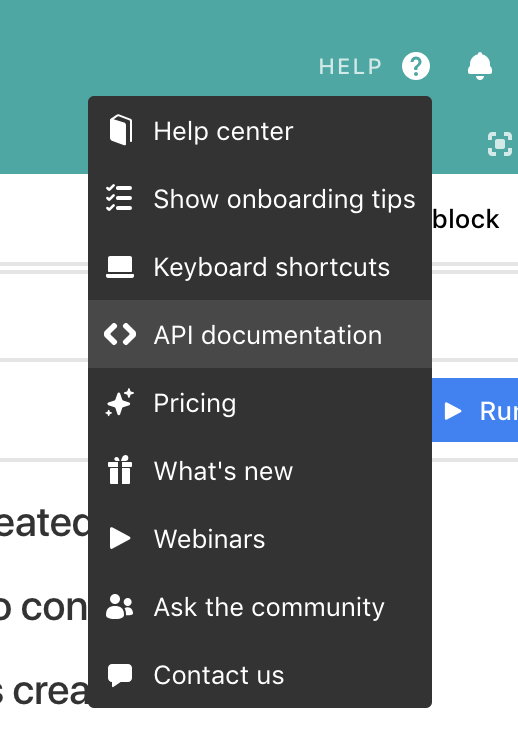Click the laptop icon for Keyboard shortcuts
518x736 pixels.
[120, 267]
